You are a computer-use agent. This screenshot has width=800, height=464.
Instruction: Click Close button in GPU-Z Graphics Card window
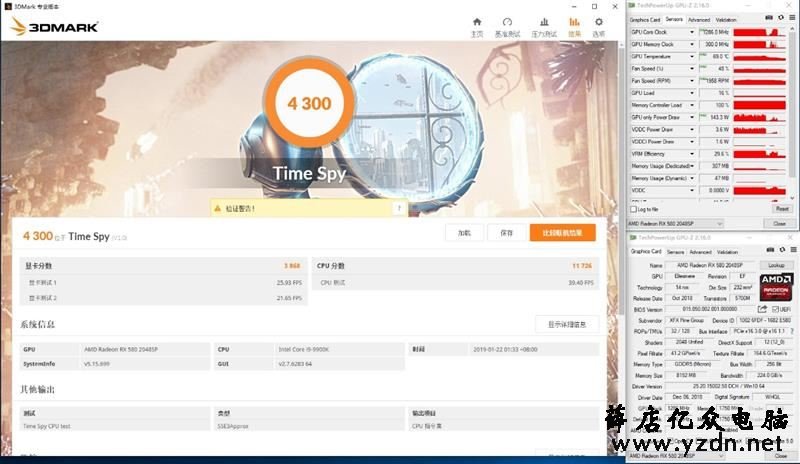[781, 455]
